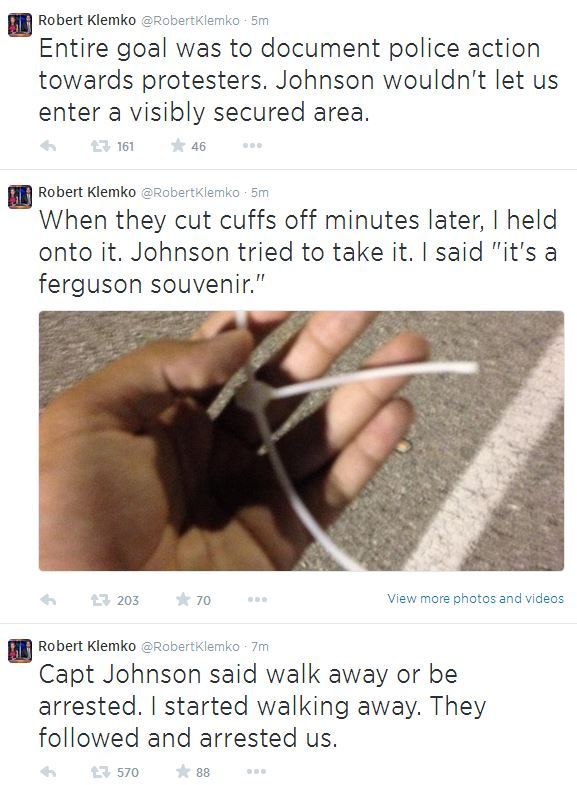Open more options on first tweet
The width and height of the screenshot is (577, 785).
252,146
